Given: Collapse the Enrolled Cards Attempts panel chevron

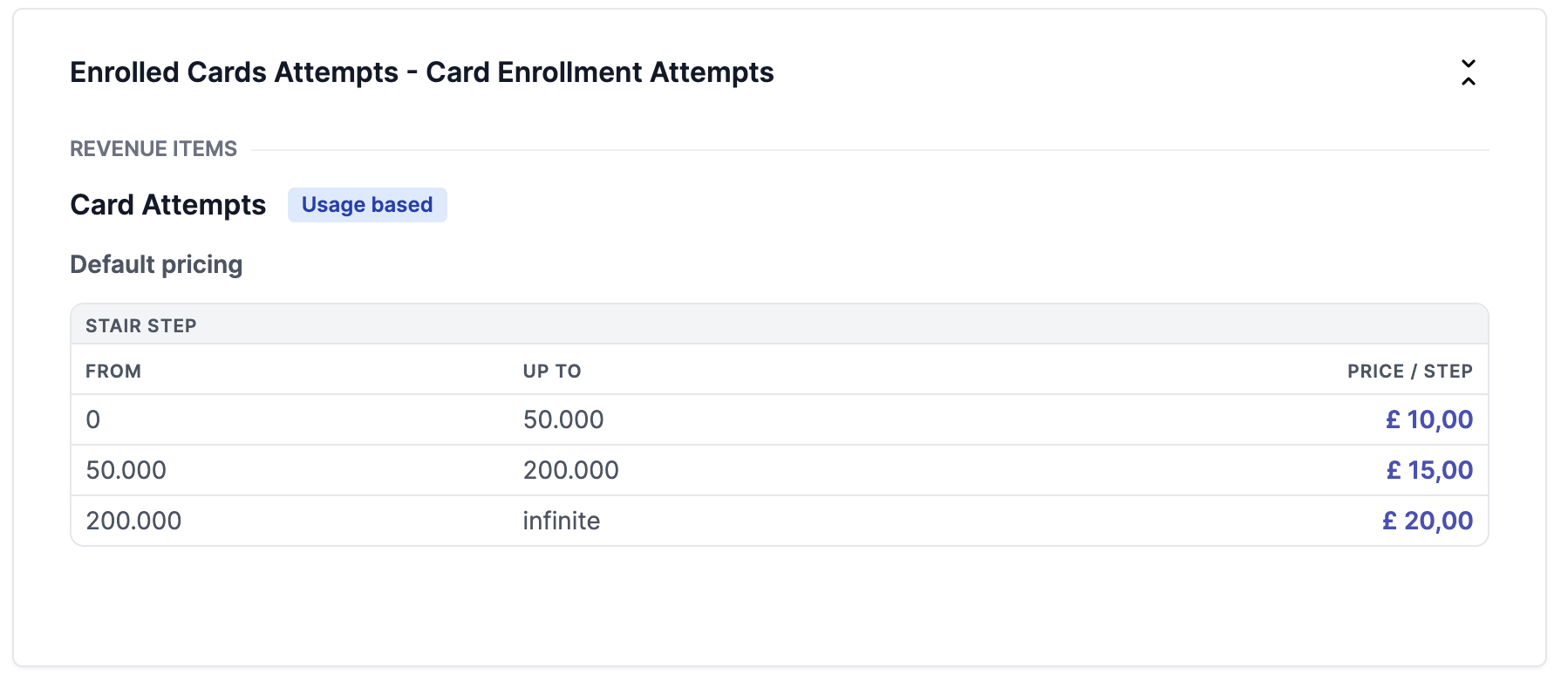Looking at the screenshot, I should pyautogui.click(x=1468, y=72).
